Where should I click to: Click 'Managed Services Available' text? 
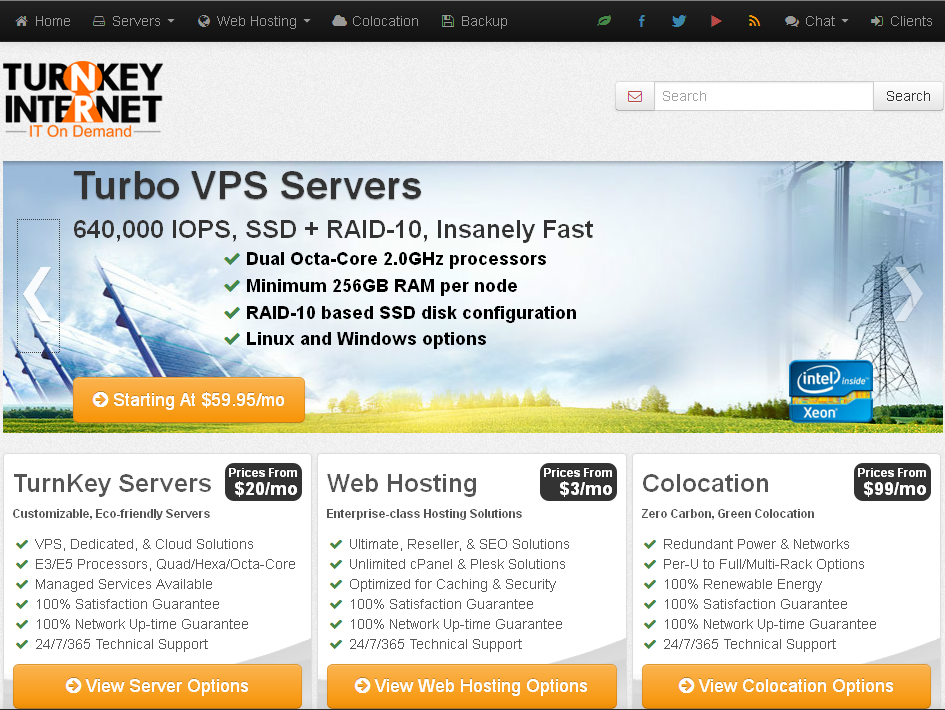pyautogui.click(x=124, y=584)
